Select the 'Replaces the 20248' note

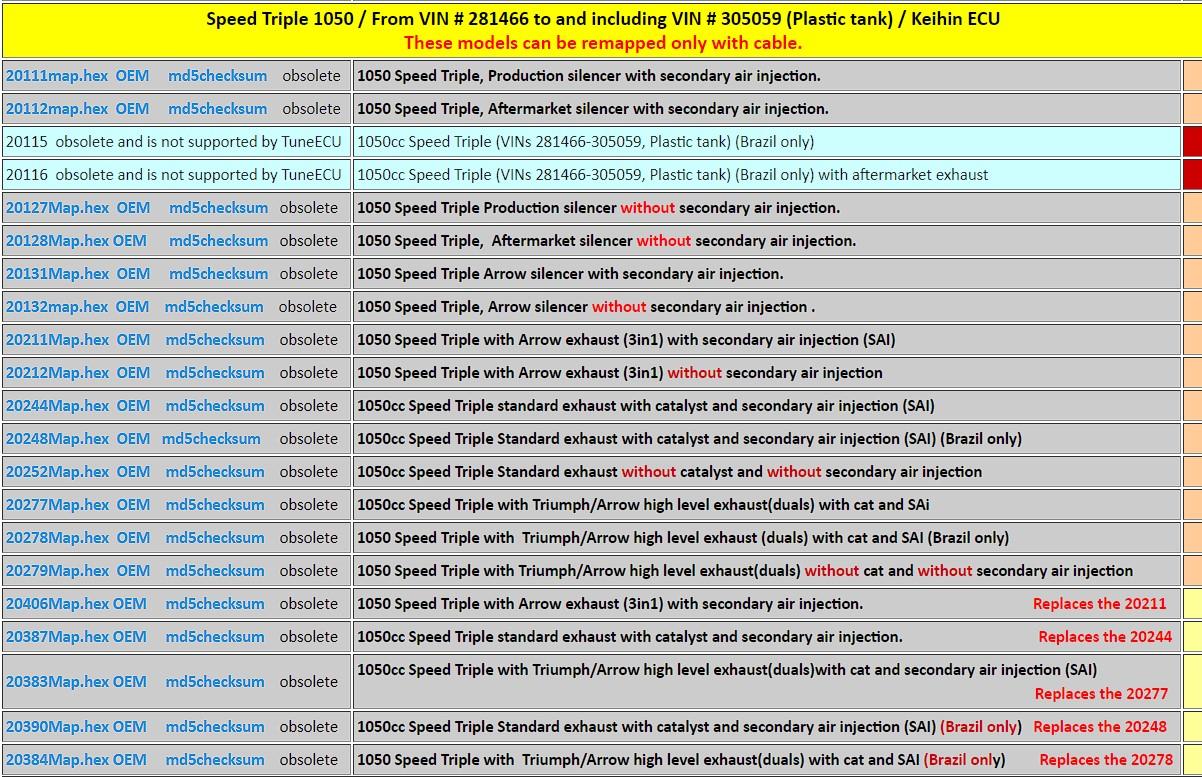1100,726
